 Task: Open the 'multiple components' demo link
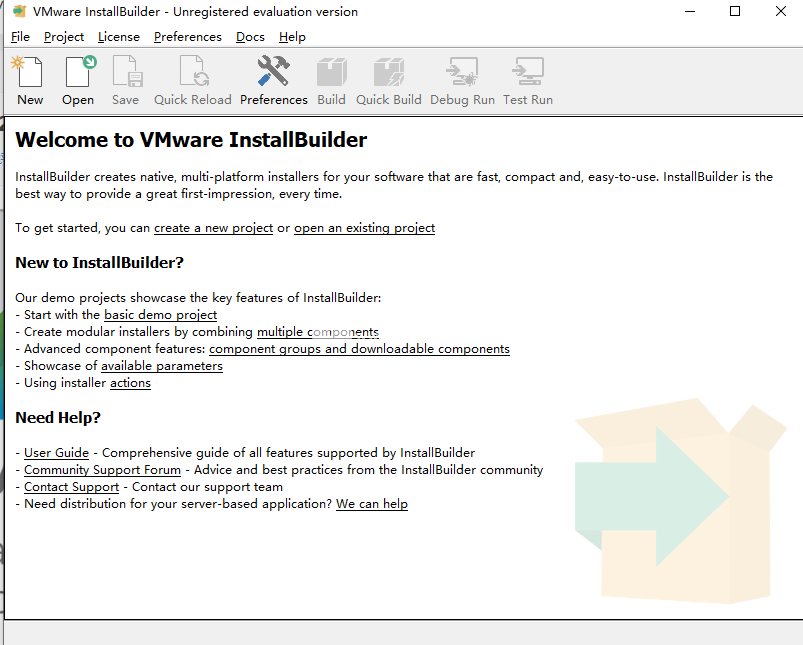click(x=318, y=332)
